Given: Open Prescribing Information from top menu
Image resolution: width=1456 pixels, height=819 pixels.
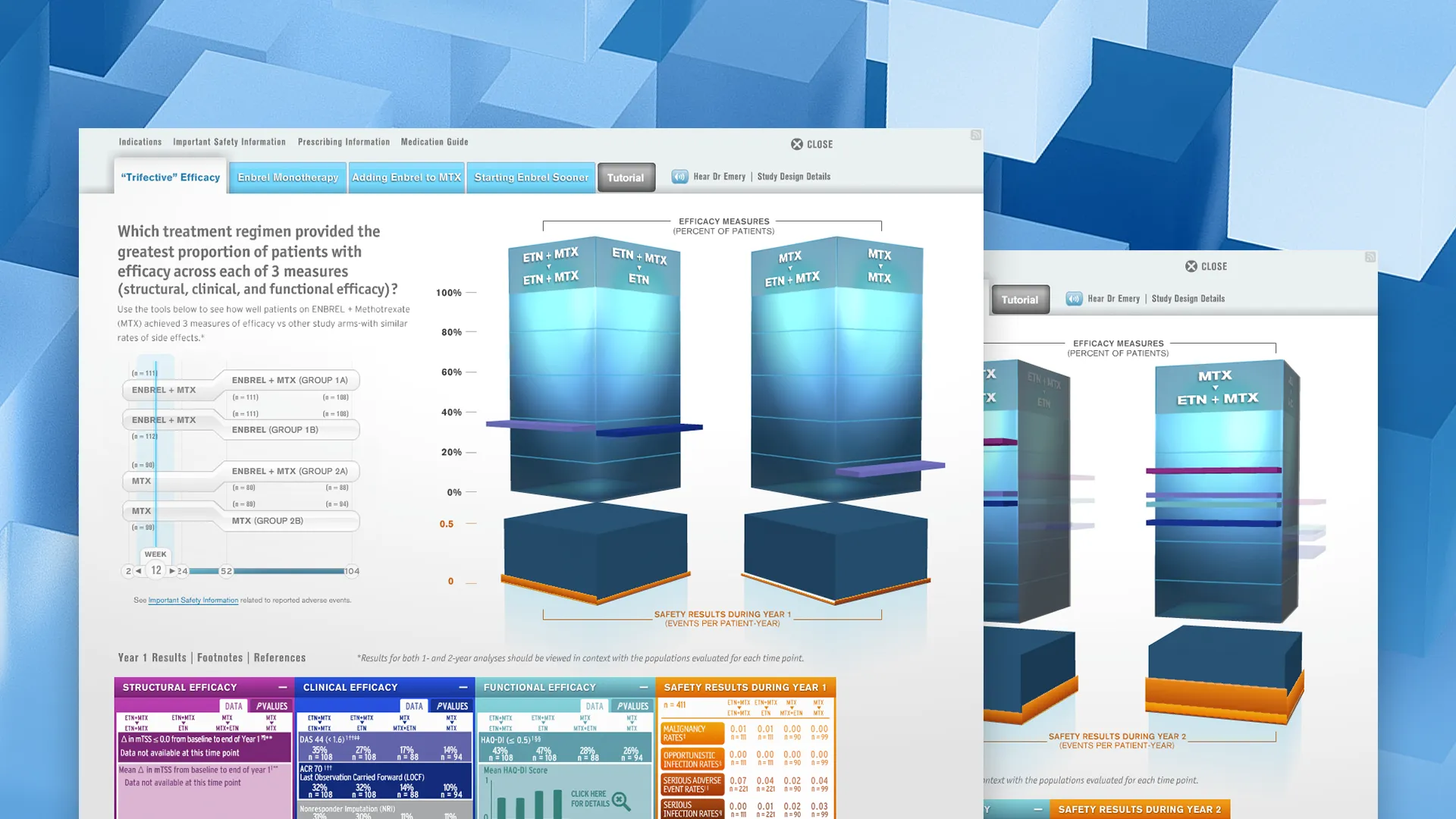Looking at the screenshot, I should click(x=344, y=142).
